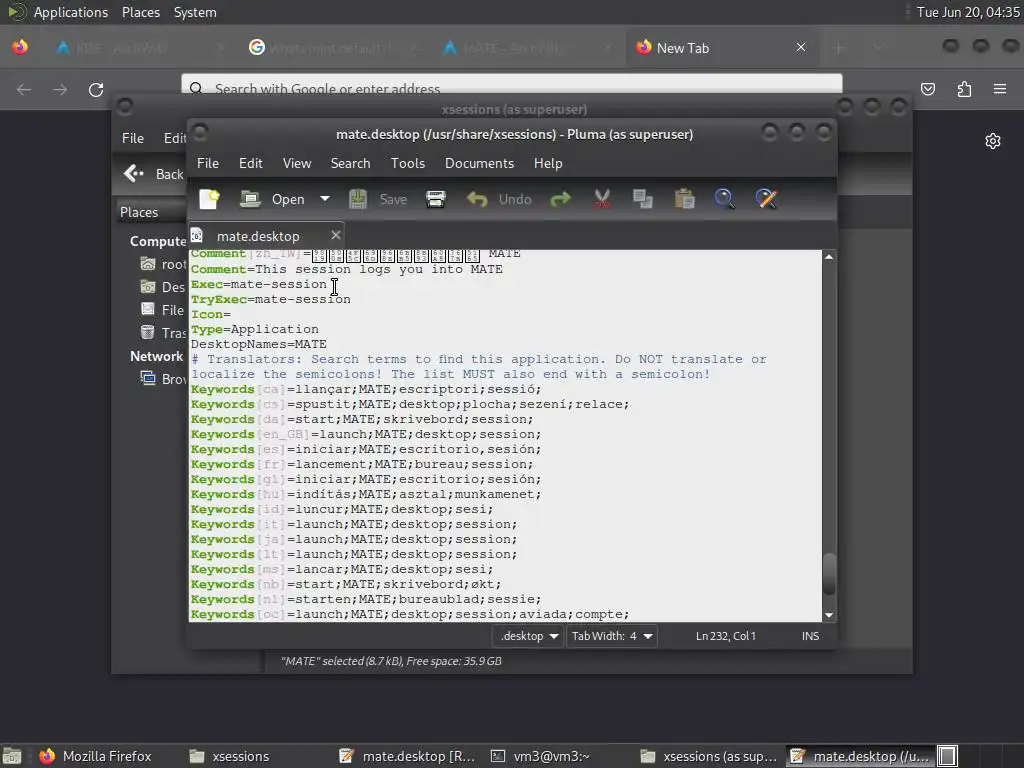Screen dimensions: 1024x768
Task: Switch to the vm3@vm3:~ terminal in the taskbar
Action: click(x=541, y=756)
